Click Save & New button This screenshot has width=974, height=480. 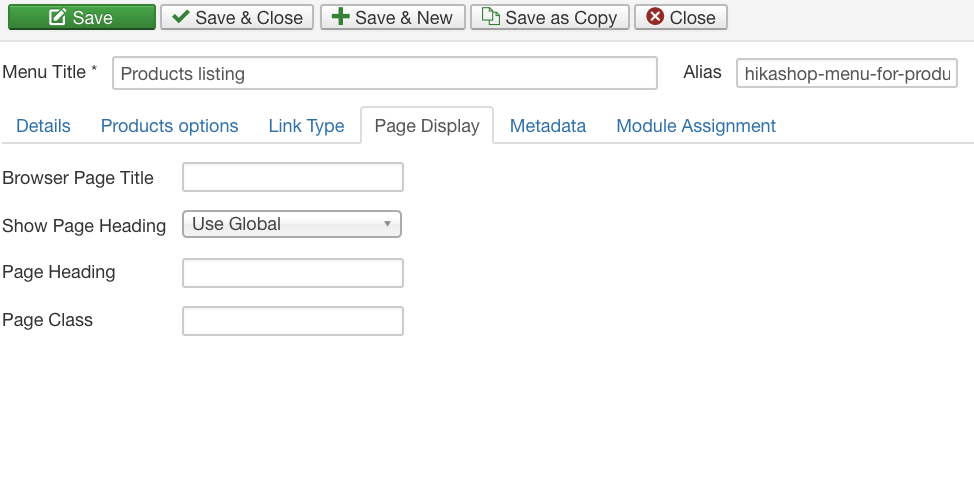point(391,17)
